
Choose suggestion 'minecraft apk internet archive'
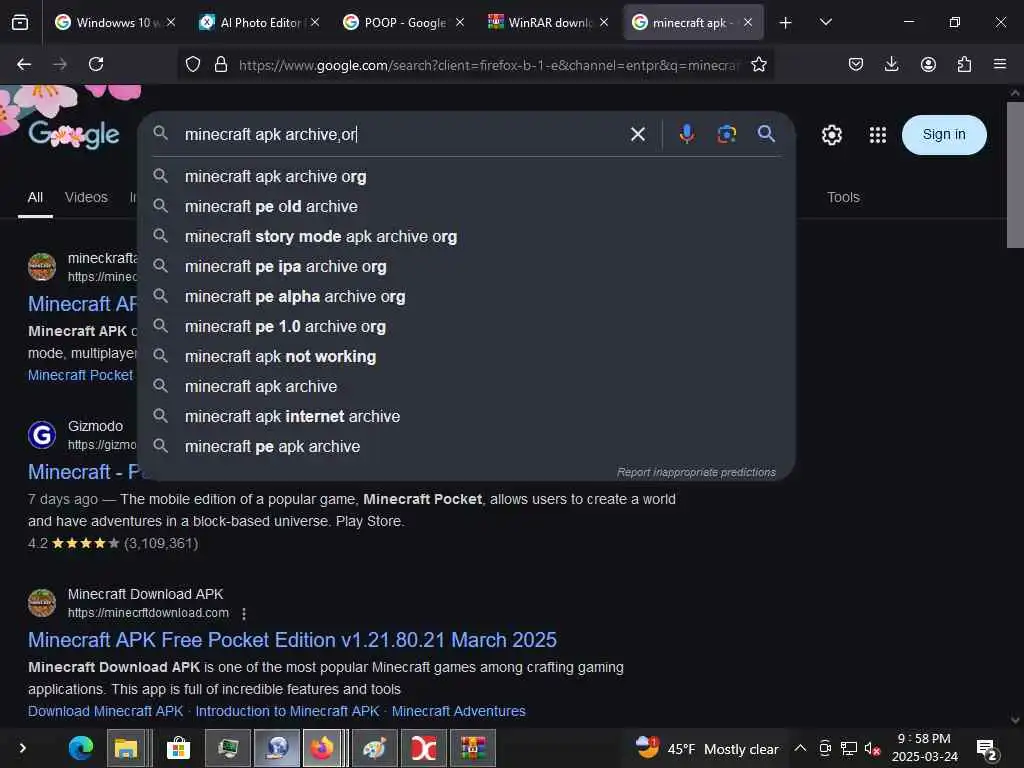pyautogui.click(x=466, y=417)
